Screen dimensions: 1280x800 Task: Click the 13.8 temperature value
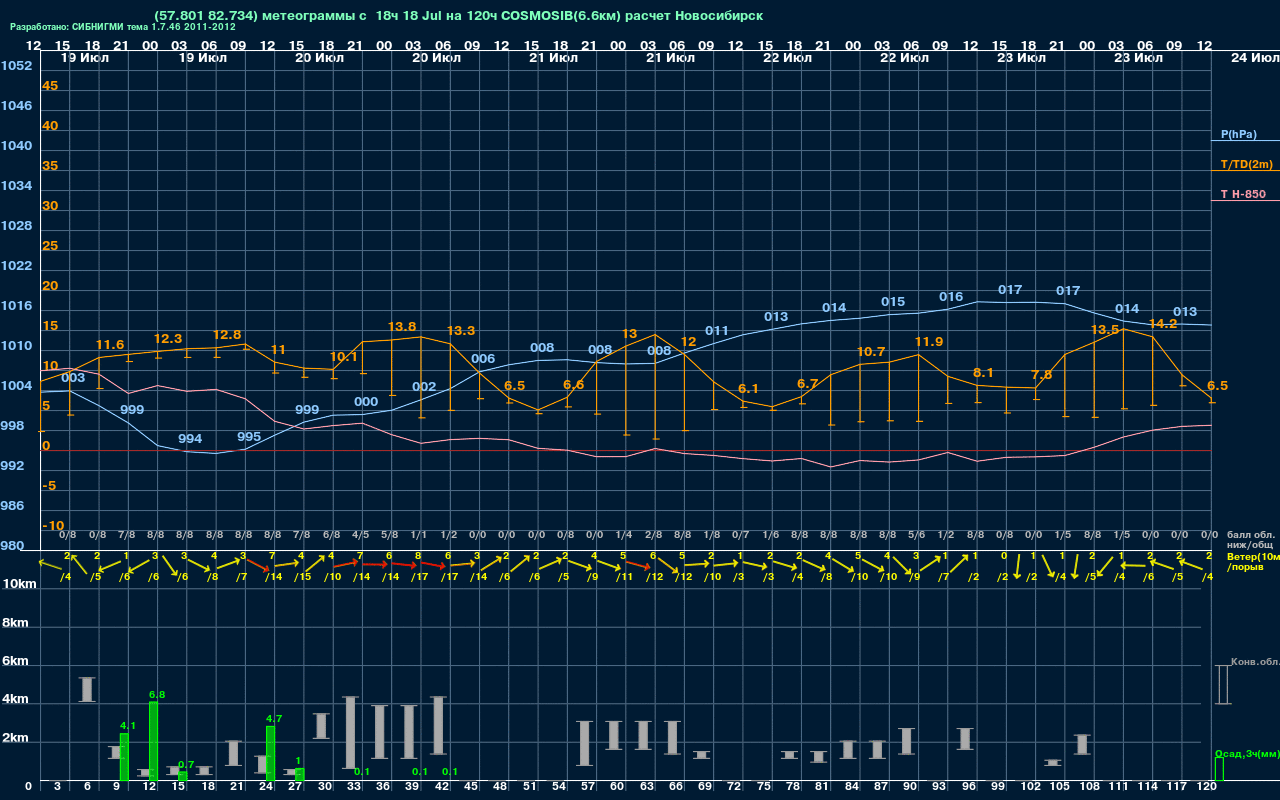pos(402,327)
